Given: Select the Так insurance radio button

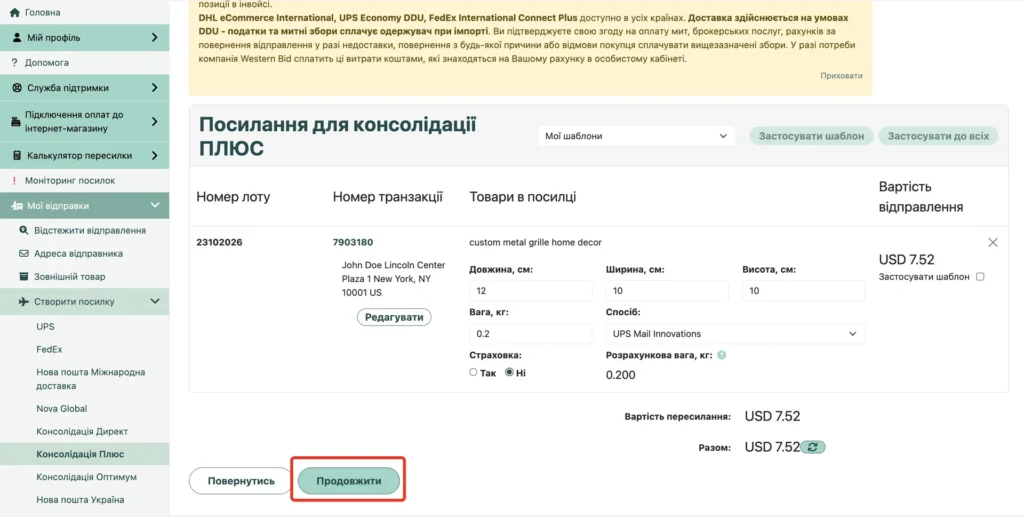Looking at the screenshot, I should point(473,372).
